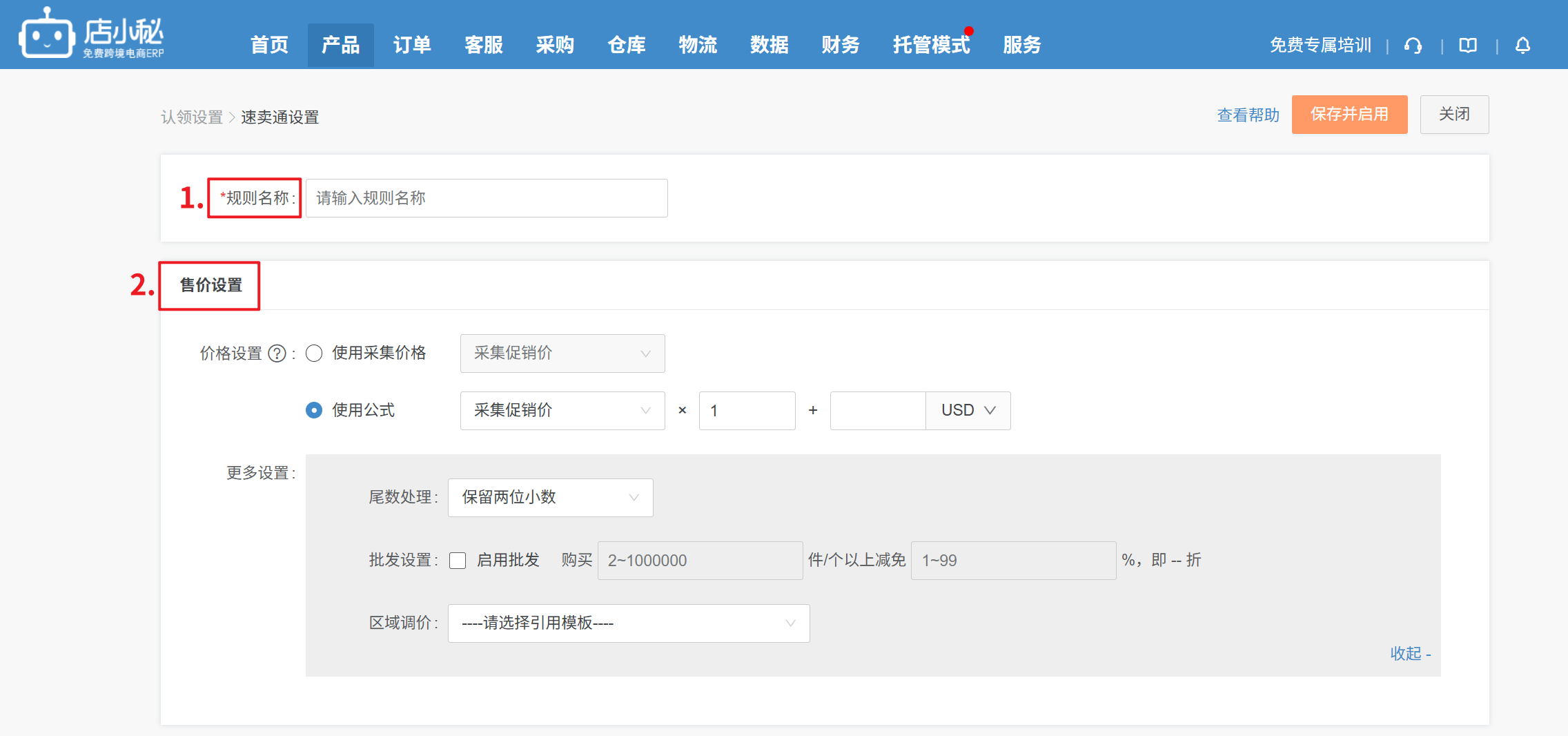The height and width of the screenshot is (736, 1568).
Task: Open the notification bell
Action: (x=1522, y=46)
